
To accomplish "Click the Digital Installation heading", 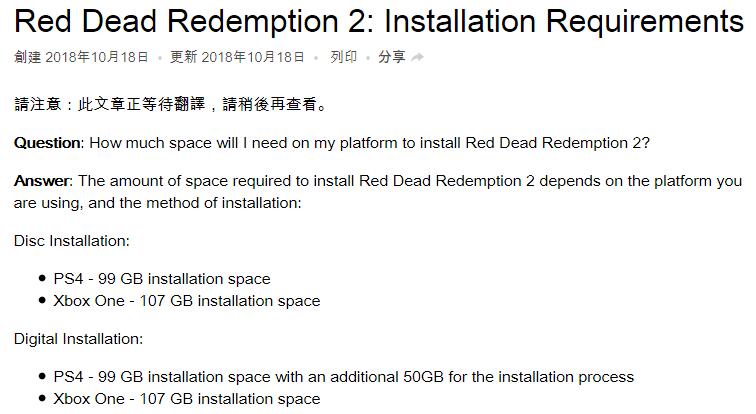I will click(x=78, y=339).
